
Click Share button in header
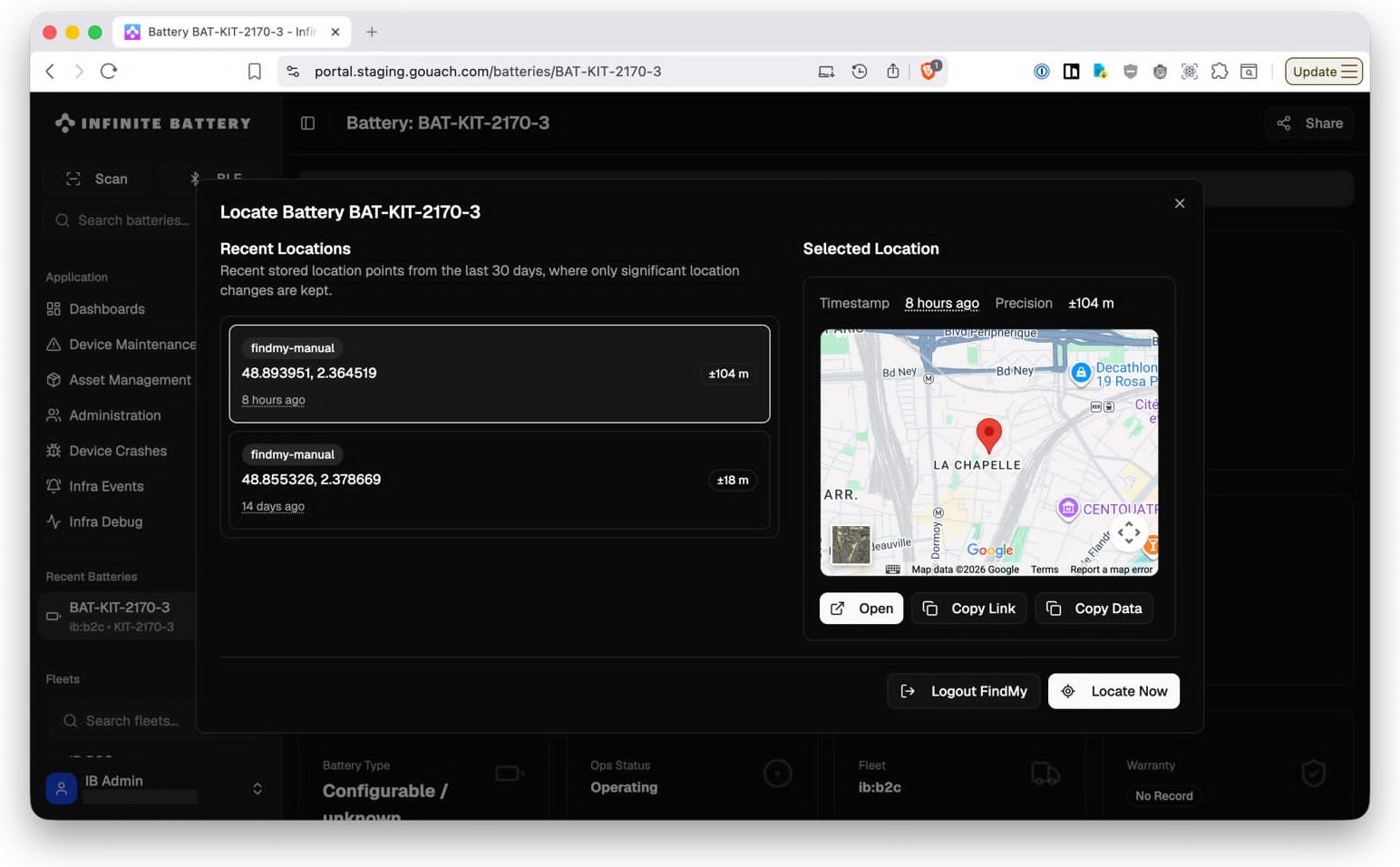coord(1309,123)
